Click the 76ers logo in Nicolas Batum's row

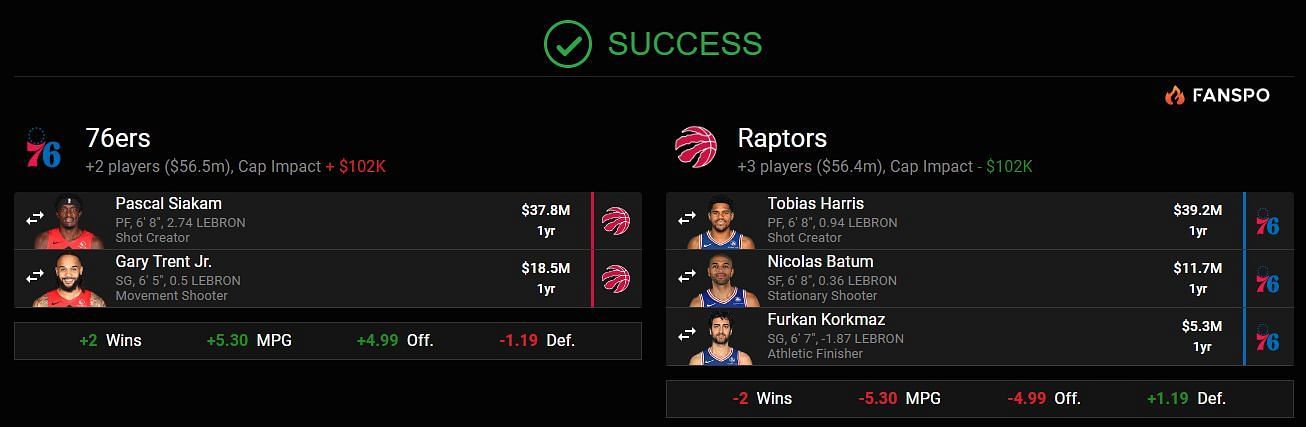point(1267,278)
